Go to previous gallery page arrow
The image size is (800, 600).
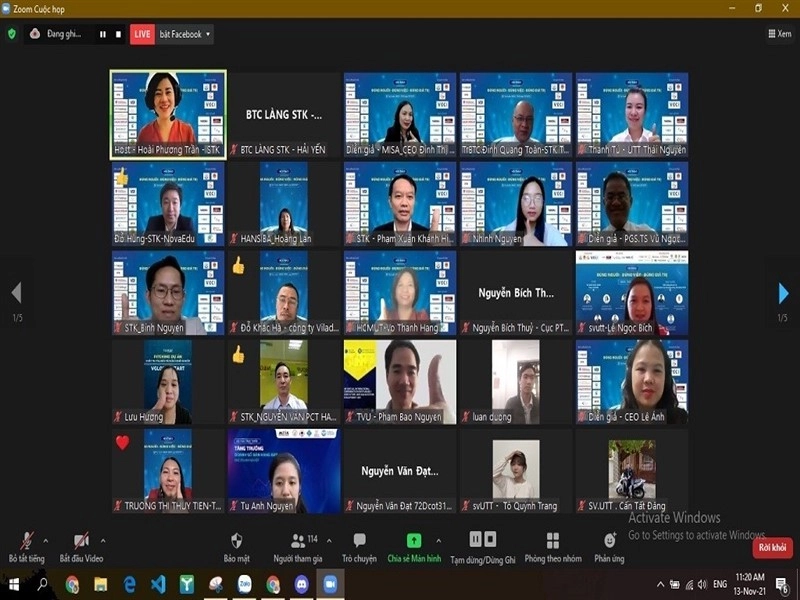tap(15, 292)
